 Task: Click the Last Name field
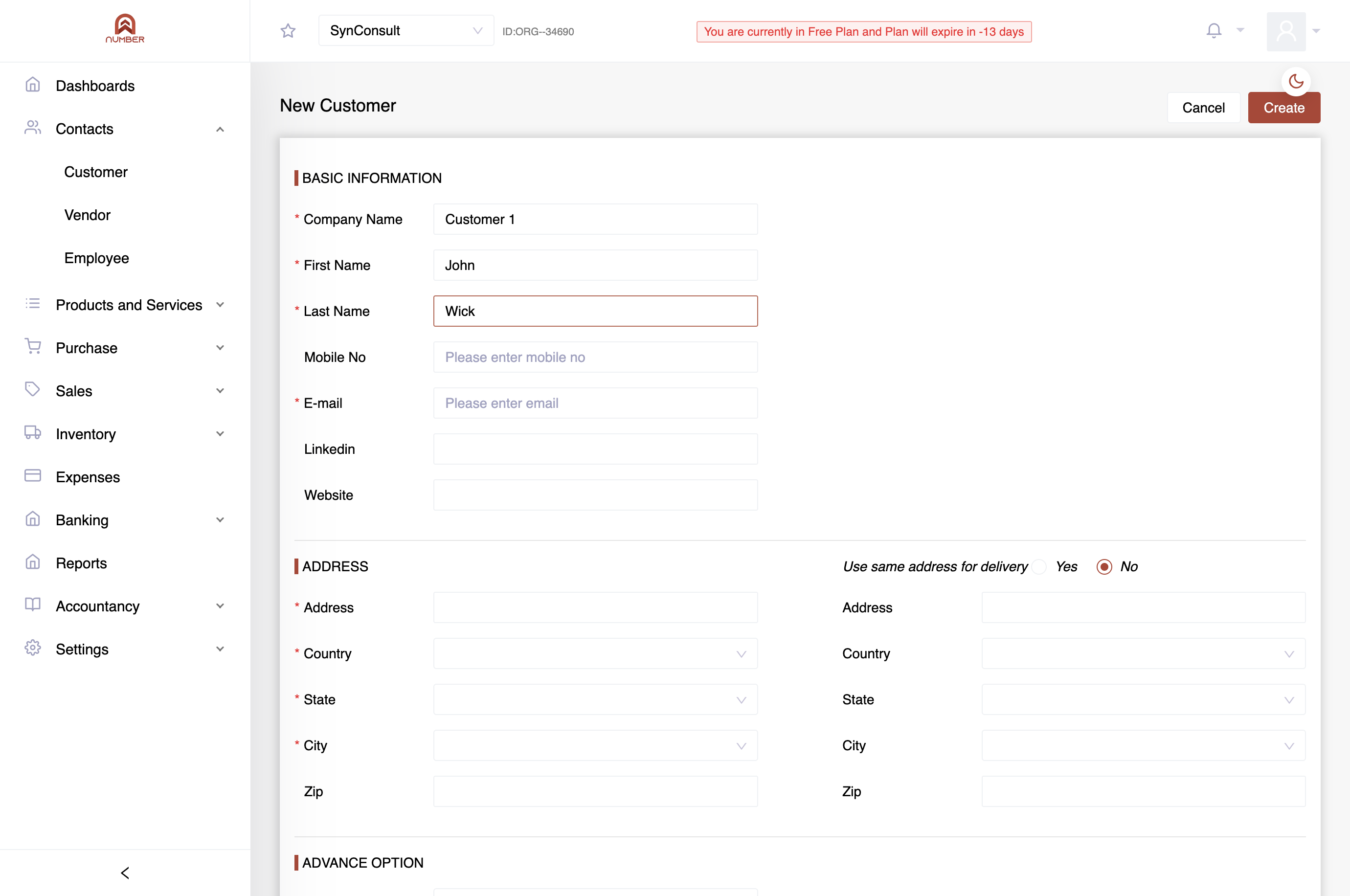click(x=595, y=312)
